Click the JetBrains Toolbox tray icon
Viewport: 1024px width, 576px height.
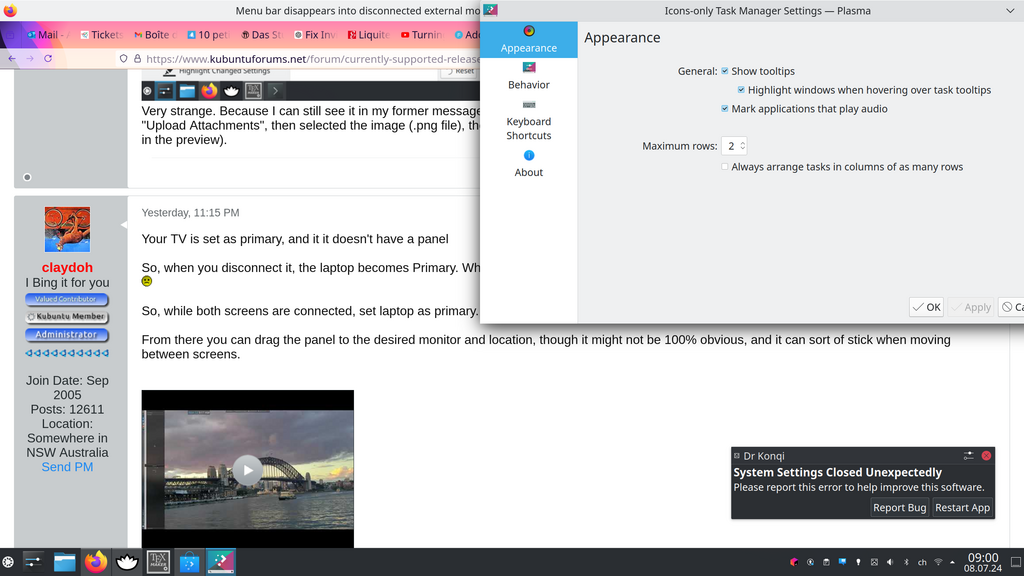point(794,562)
